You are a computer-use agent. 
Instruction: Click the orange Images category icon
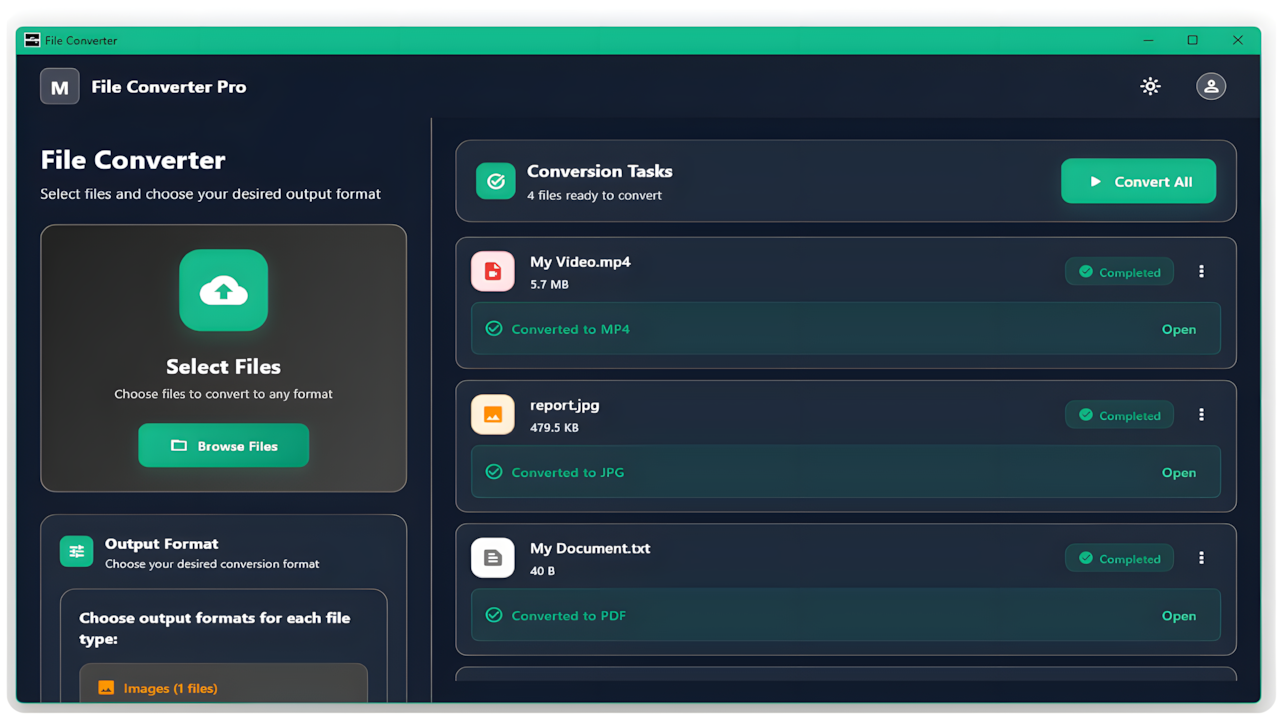[x=106, y=688]
